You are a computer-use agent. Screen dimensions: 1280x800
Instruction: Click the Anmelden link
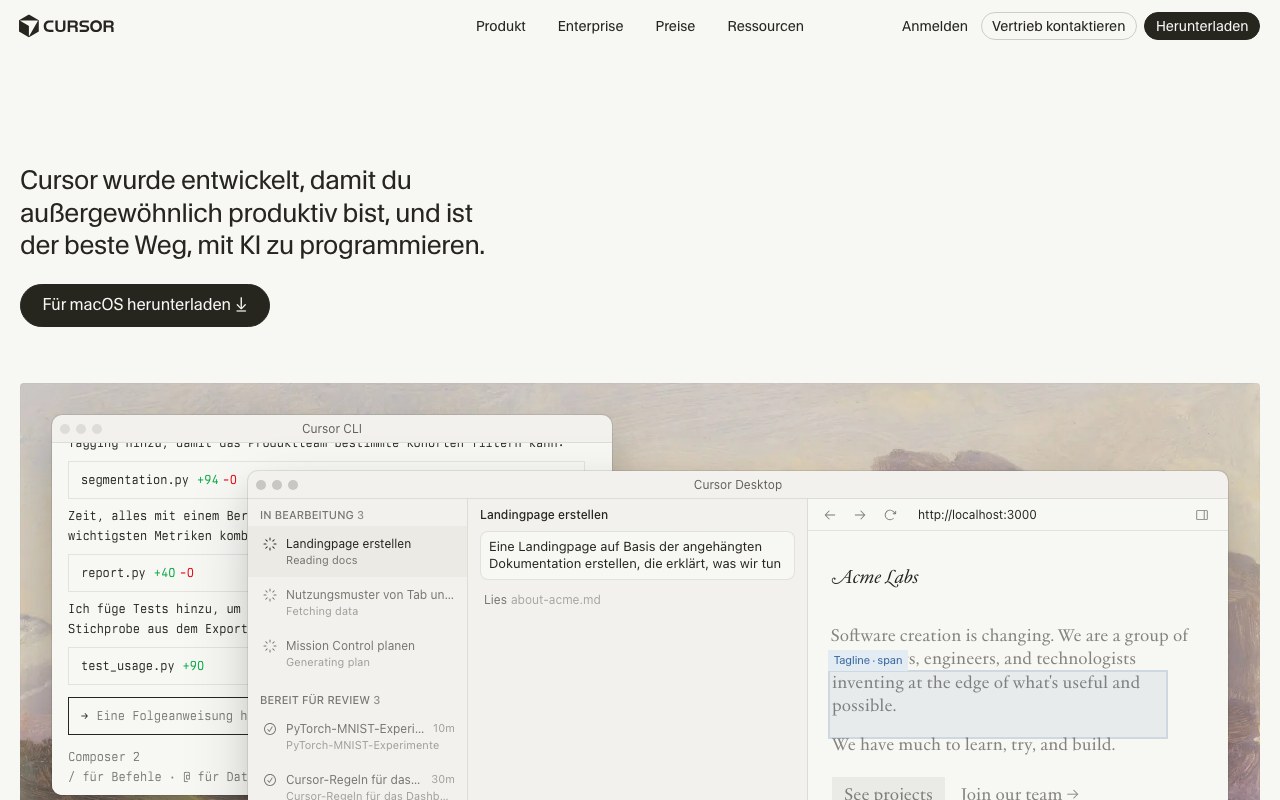point(935,26)
